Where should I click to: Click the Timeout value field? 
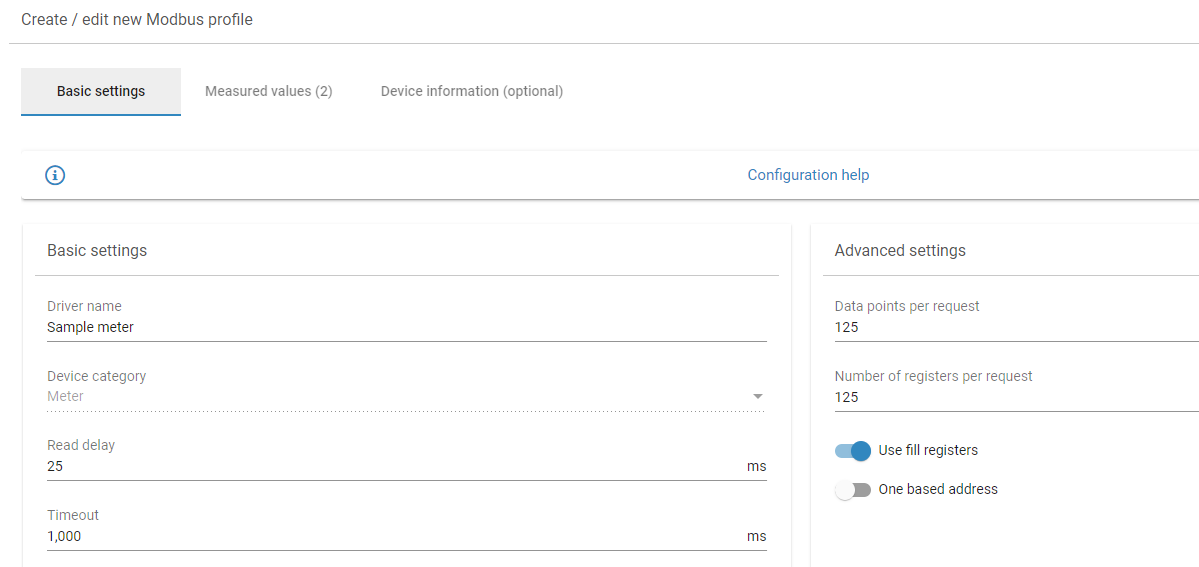(x=390, y=537)
